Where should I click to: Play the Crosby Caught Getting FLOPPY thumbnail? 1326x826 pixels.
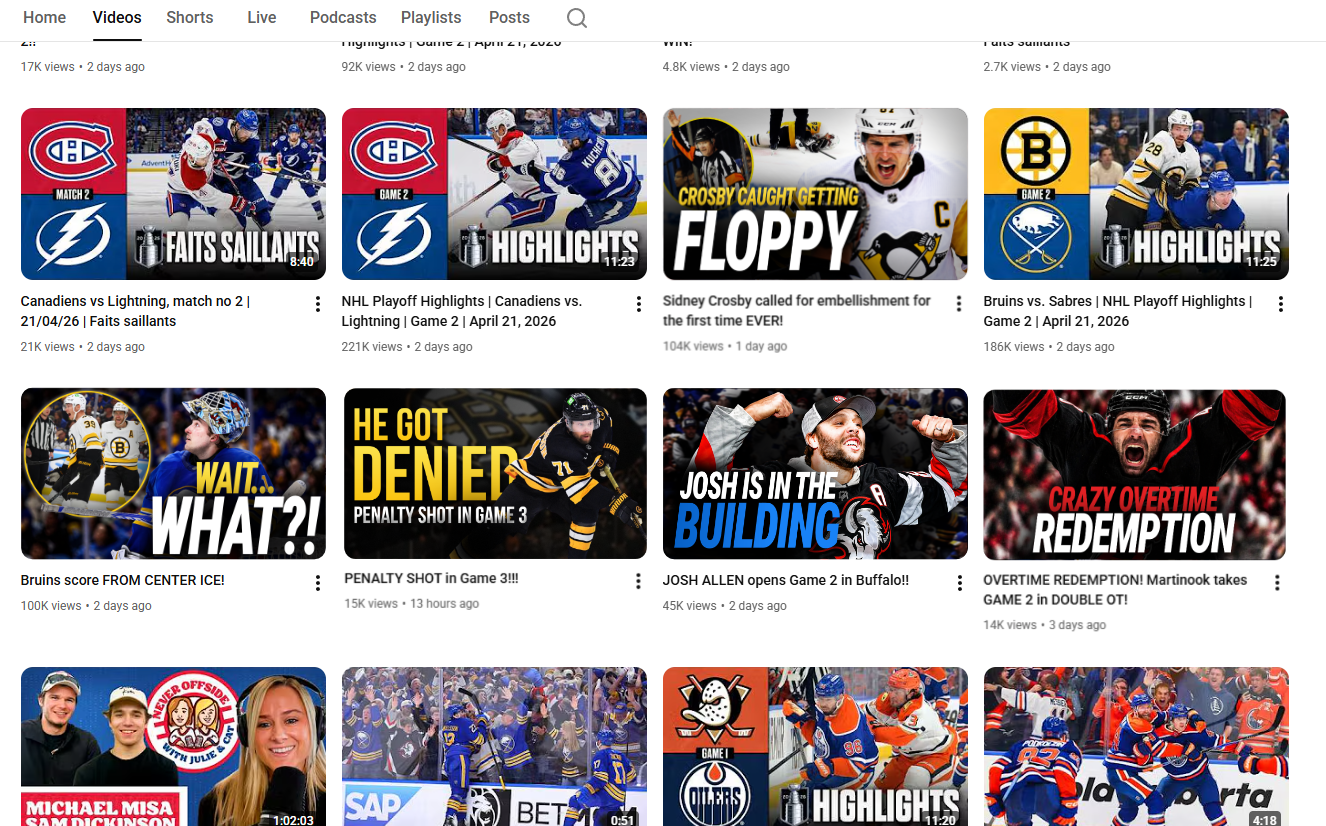point(815,194)
